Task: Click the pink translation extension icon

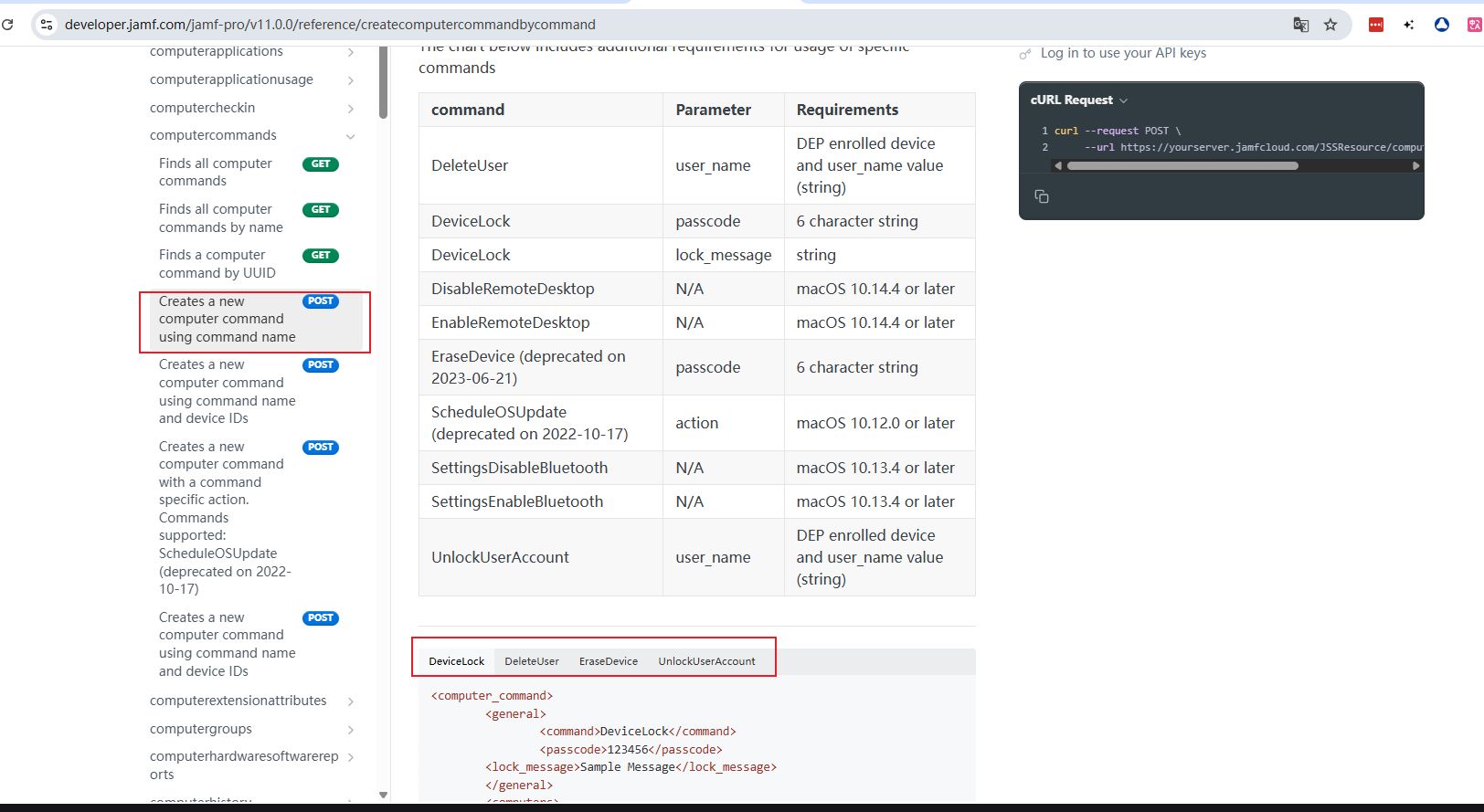Action: click(1473, 25)
